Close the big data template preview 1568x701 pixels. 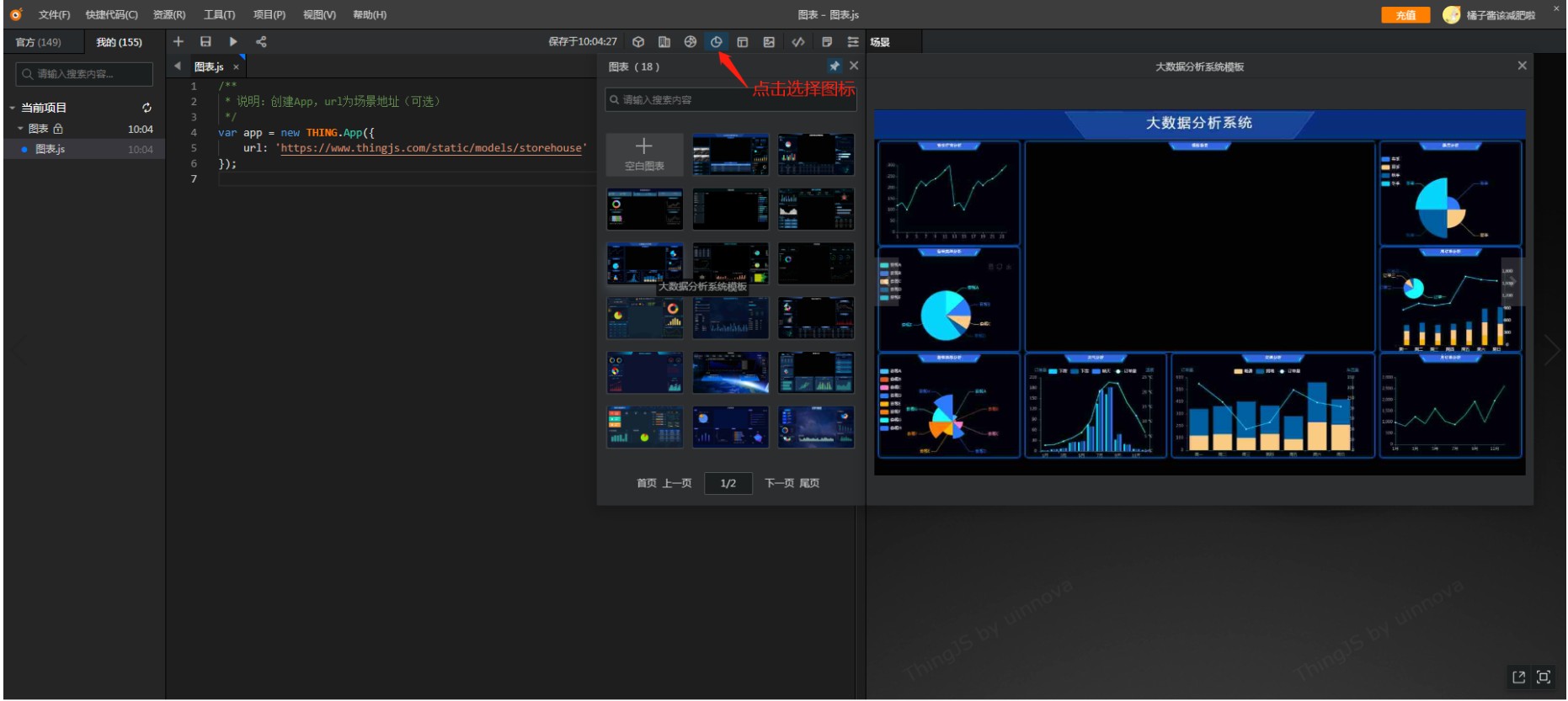click(x=1522, y=66)
